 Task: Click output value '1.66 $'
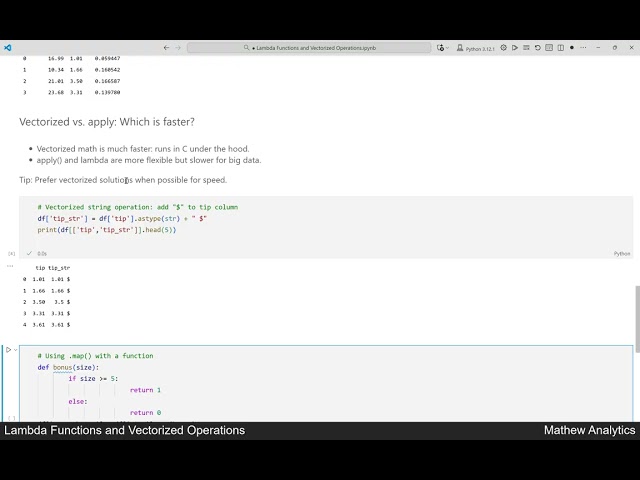point(60,291)
